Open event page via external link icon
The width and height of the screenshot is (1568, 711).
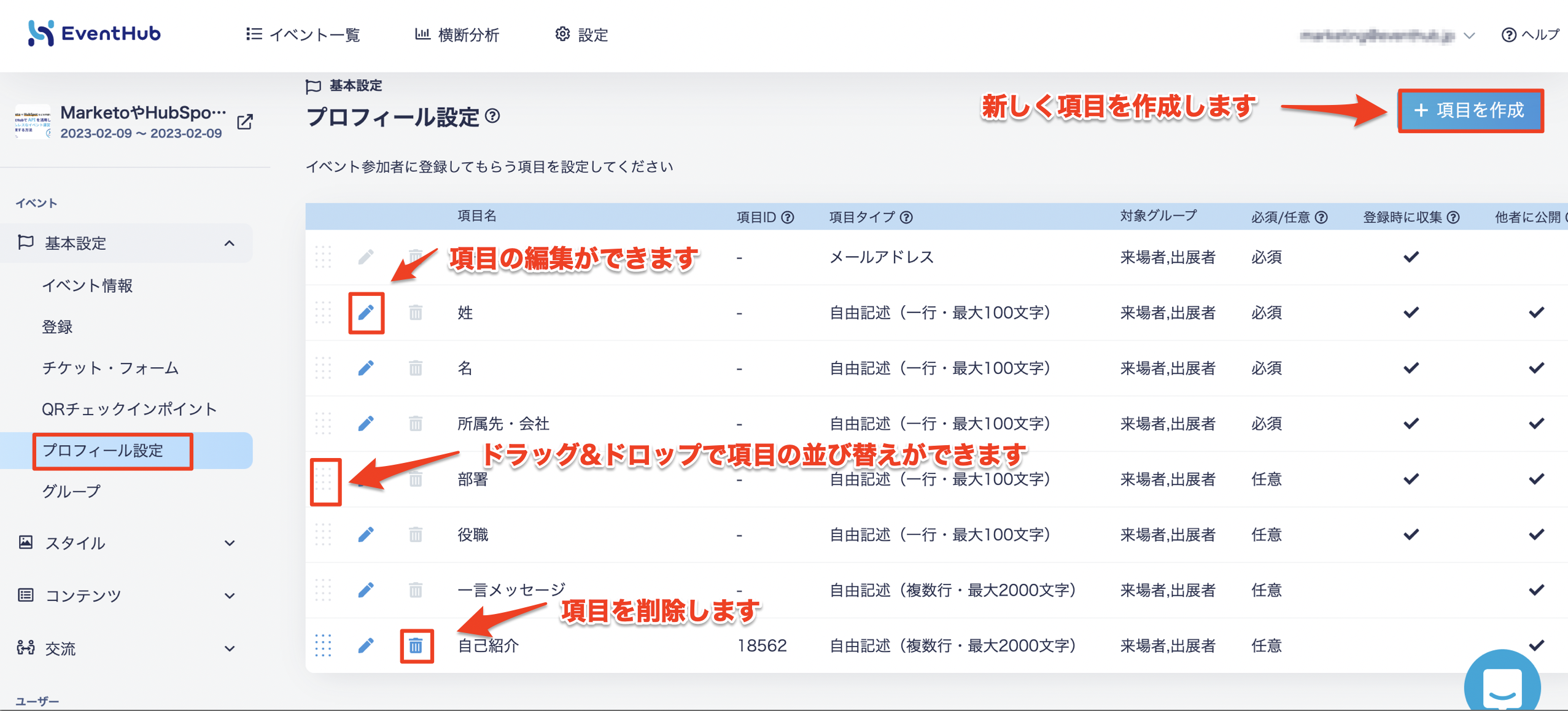(245, 122)
